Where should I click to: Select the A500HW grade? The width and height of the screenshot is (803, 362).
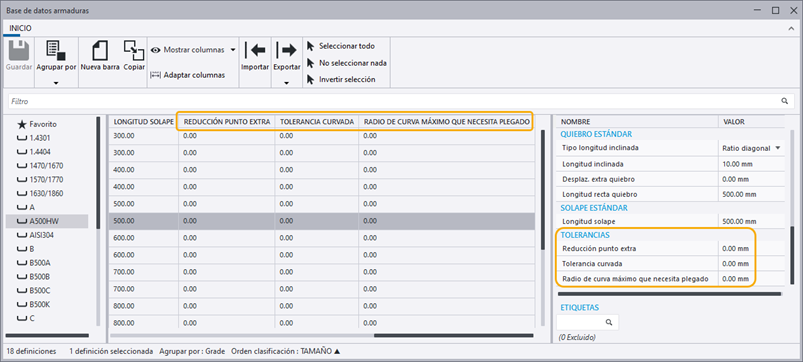coord(47,221)
